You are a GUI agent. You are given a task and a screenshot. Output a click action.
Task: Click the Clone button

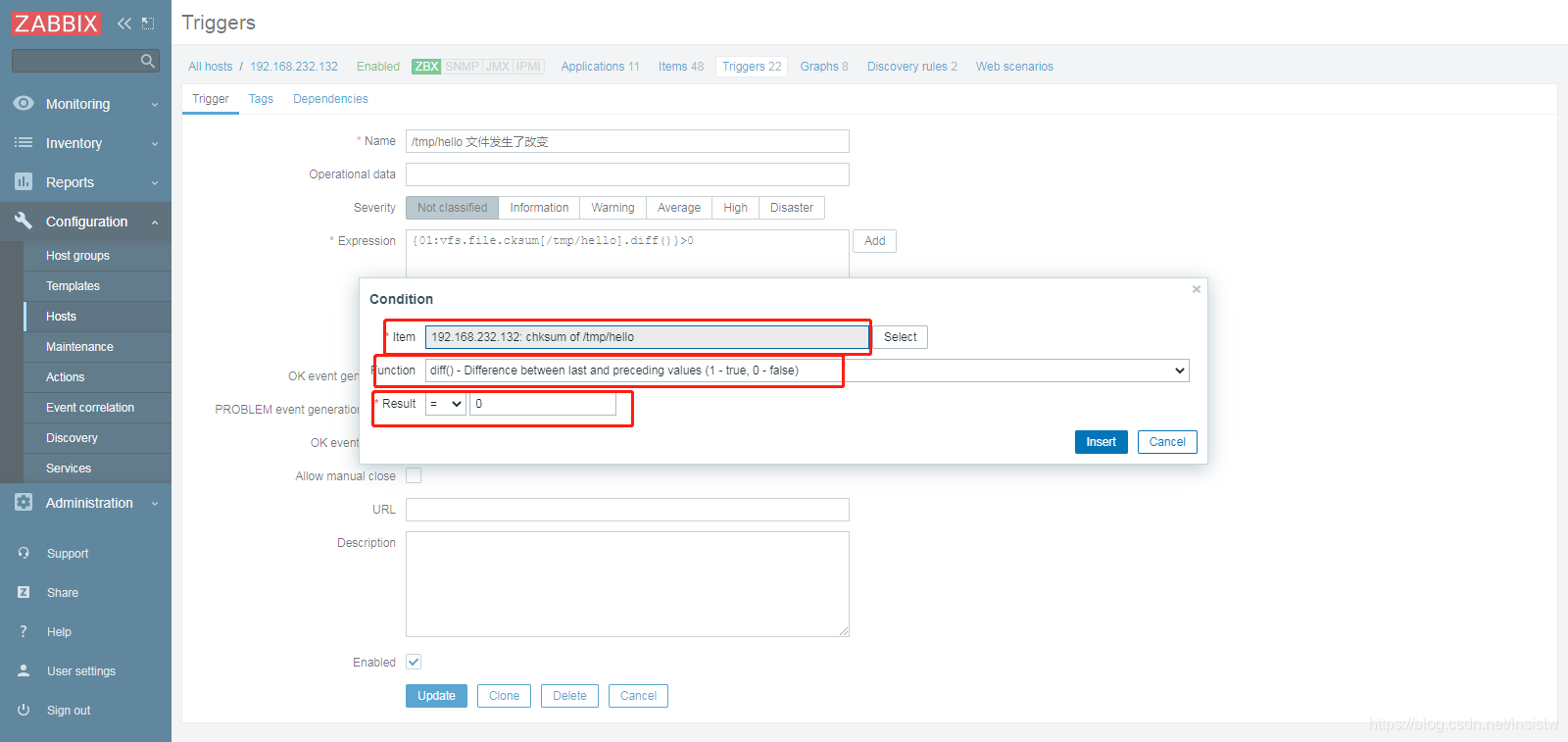point(504,696)
